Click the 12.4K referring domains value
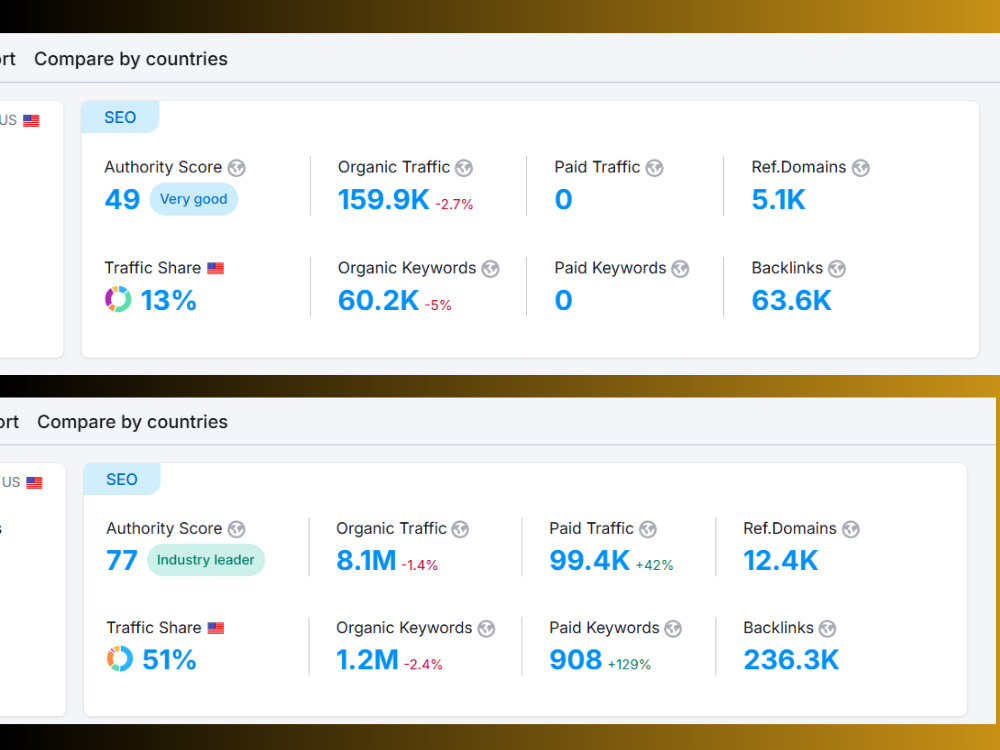Screen dimensions: 1000x750 click(x=781, y=561)
